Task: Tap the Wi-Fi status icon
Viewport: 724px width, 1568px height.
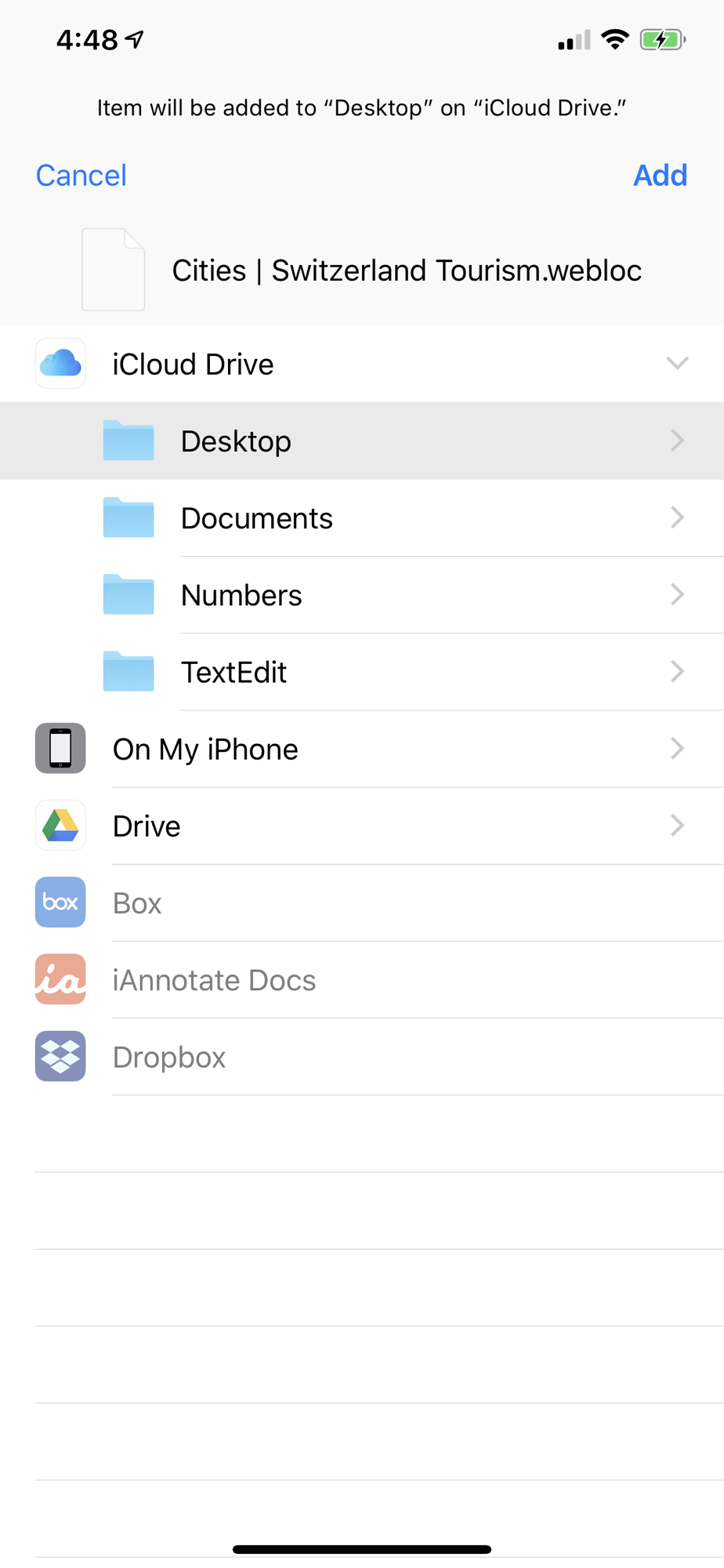Action: coord(615,39)
